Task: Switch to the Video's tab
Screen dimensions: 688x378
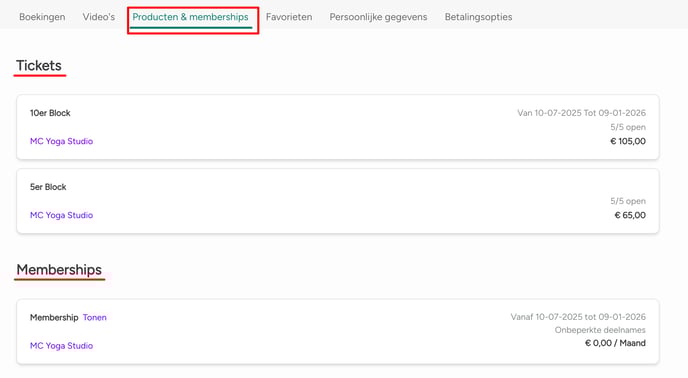Action: (99, 17)
